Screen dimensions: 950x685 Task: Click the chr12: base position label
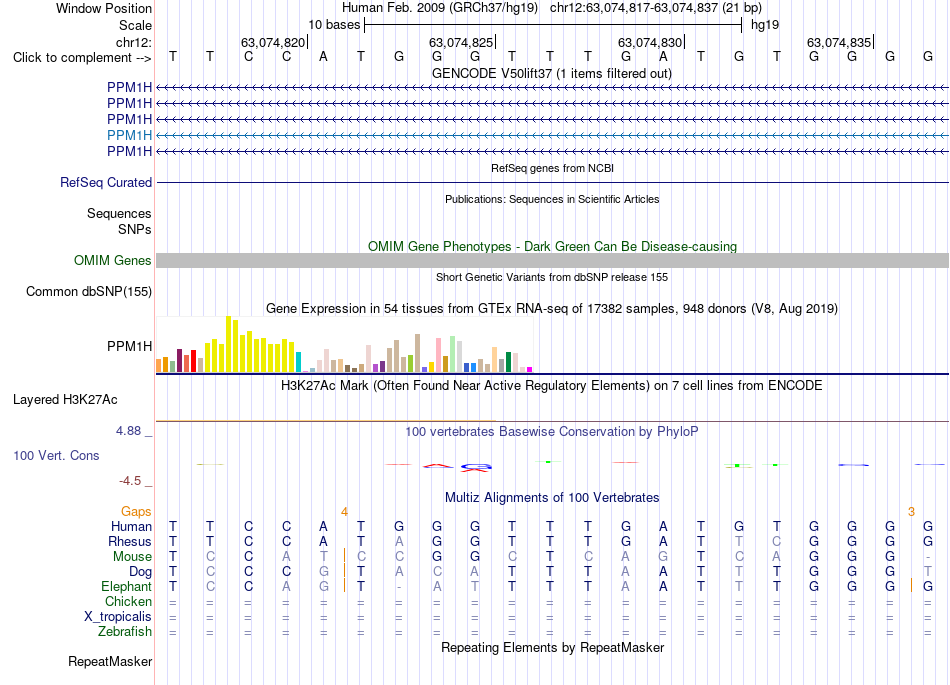(x=133, y=42)
